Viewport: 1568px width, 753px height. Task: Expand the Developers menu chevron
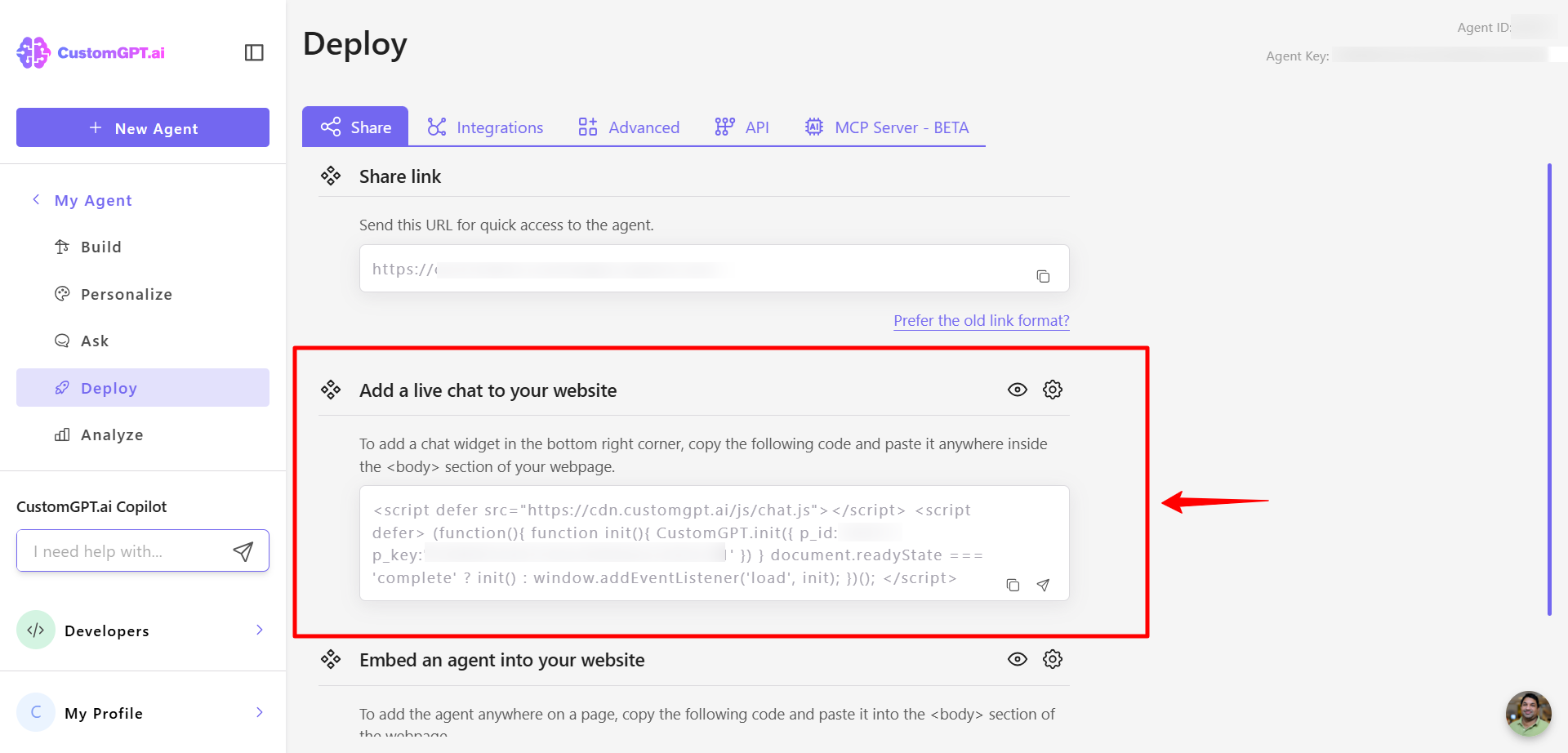[x=260, y=630]
